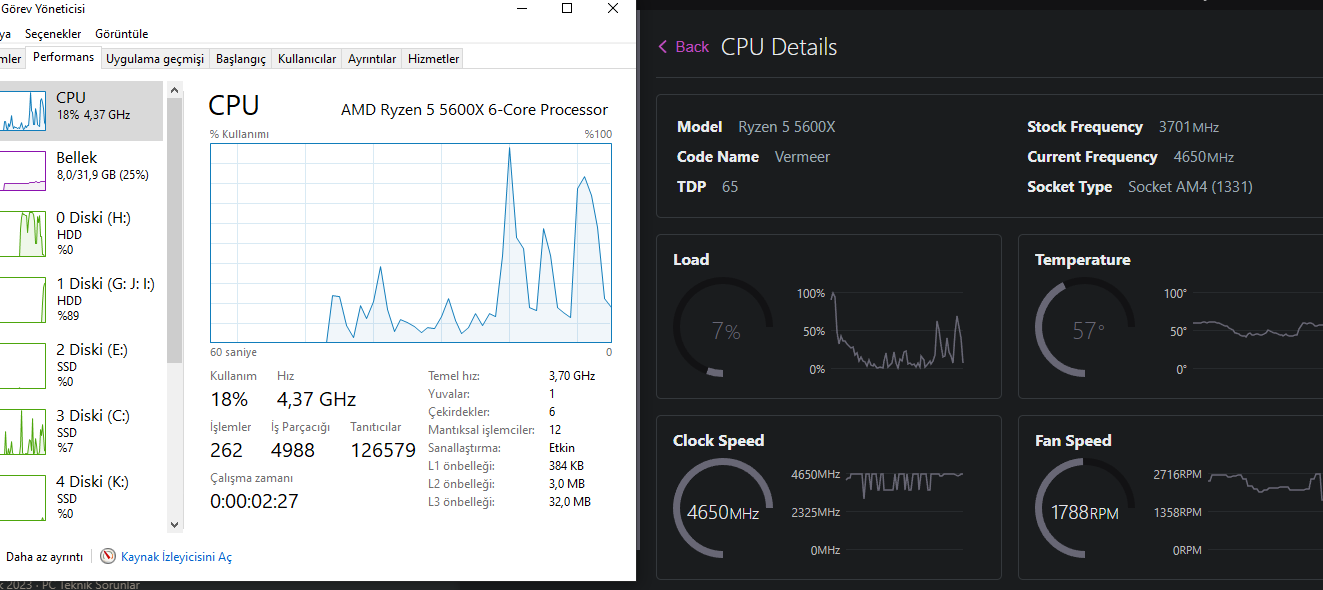Switch to the Uygulama geçmişi tab

tap(155, 59)
